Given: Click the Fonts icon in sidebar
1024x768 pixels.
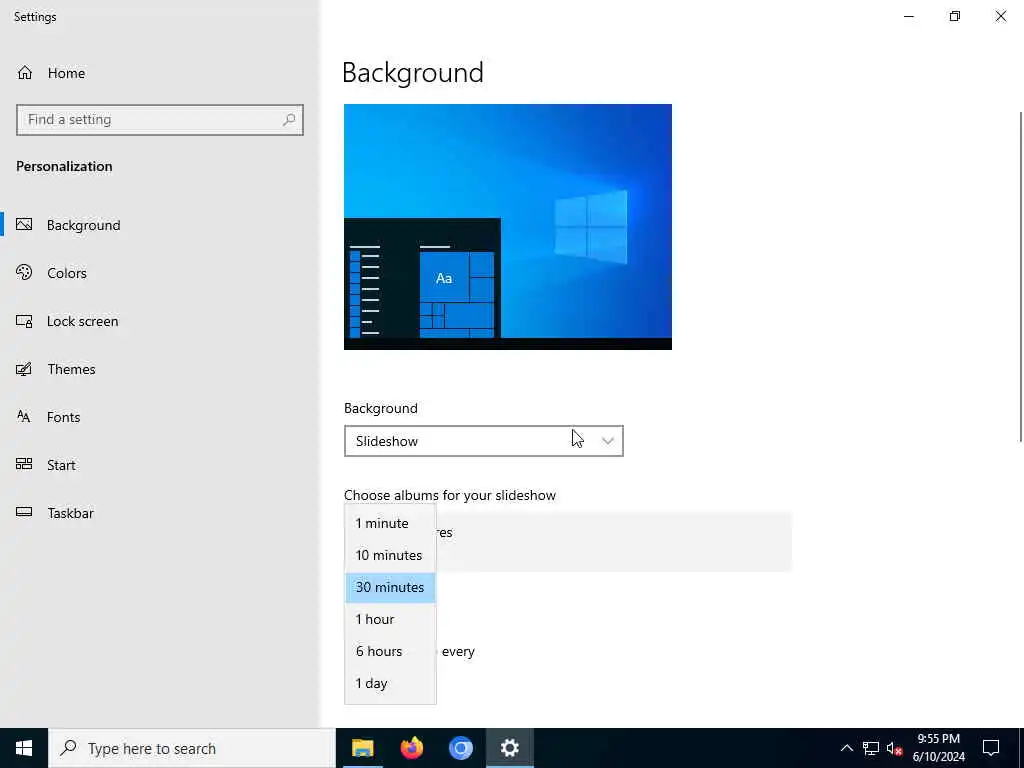Looking at the screenshot, I should pos(24,417).
